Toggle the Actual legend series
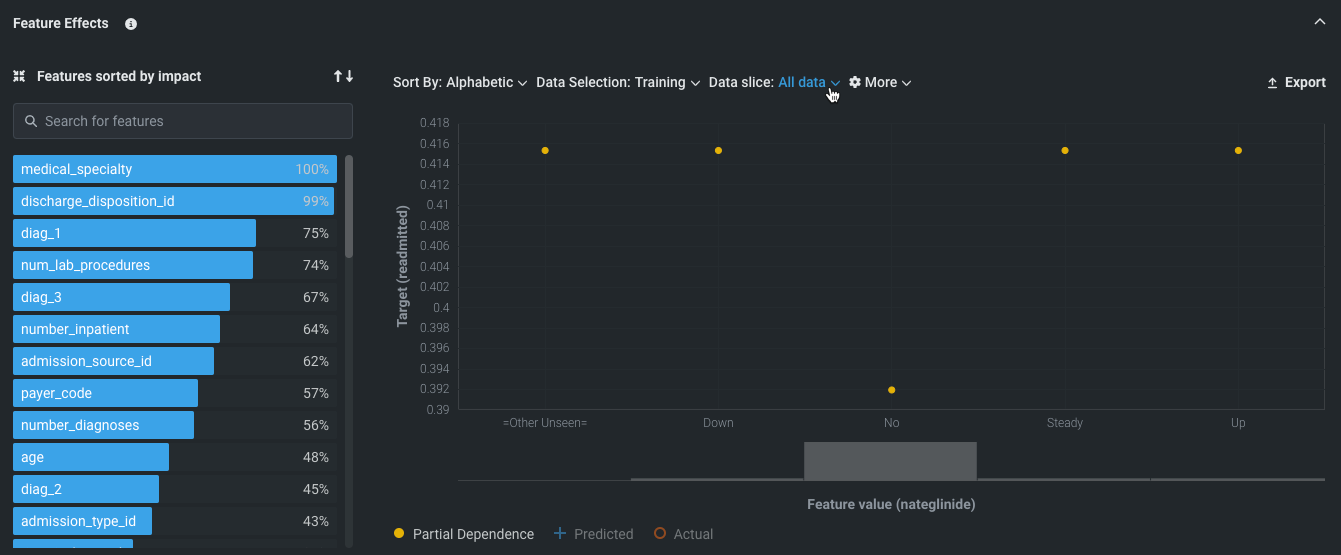Image resolution: width=1341 pixels, height=555 pixels. pyautogui.click(x=684, y=534)
